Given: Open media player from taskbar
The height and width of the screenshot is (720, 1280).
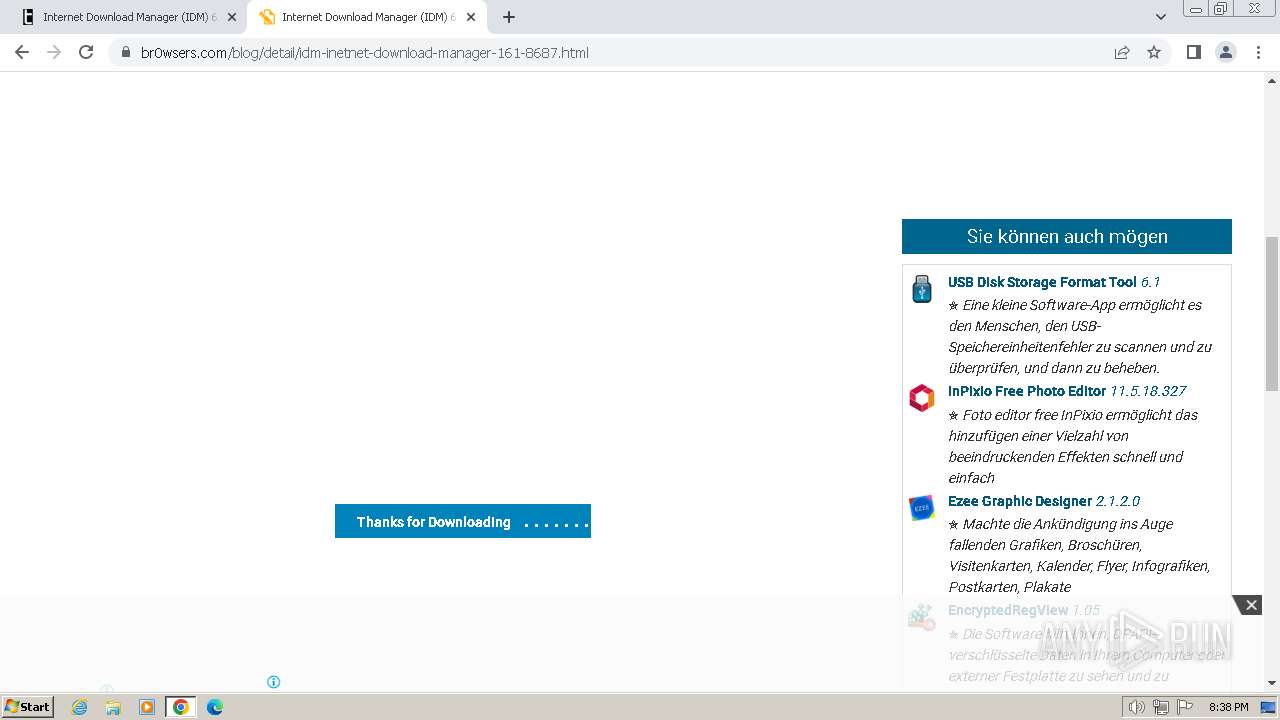Looking at the screenshot, I should tap(147, 707).
